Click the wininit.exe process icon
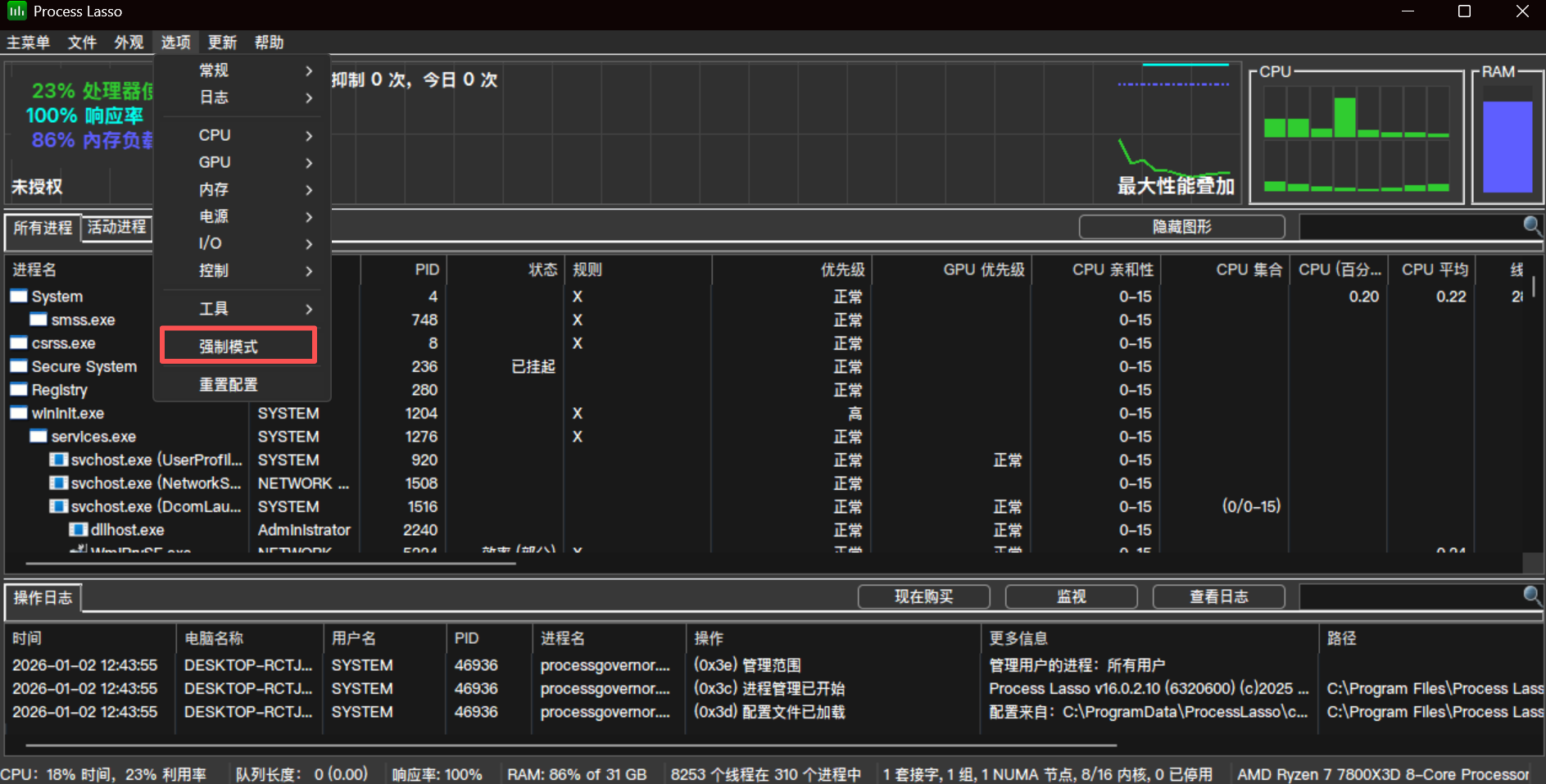This screenshot has height=784, width=1546. coord(19,414)
